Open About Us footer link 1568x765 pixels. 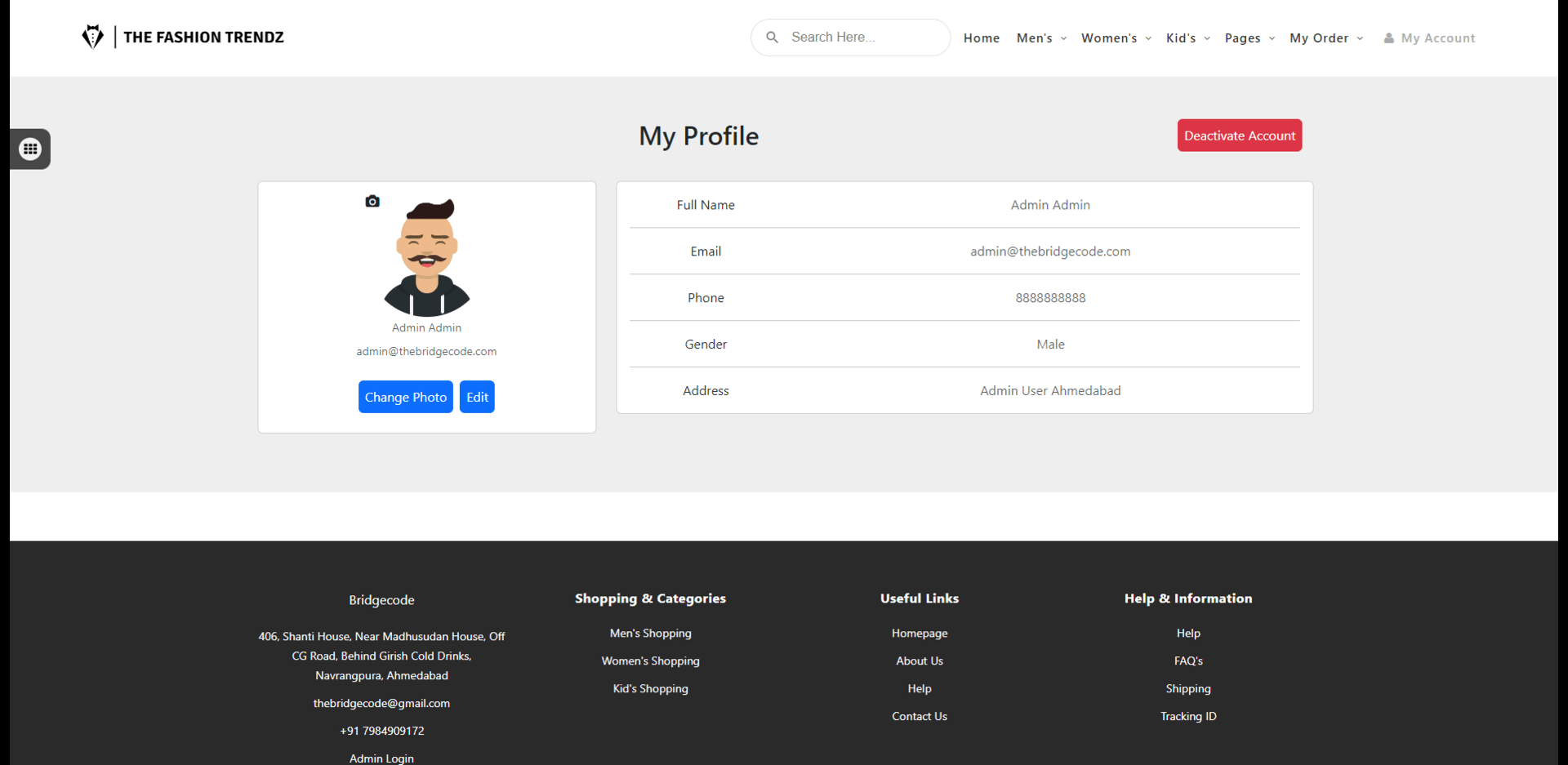920,661
